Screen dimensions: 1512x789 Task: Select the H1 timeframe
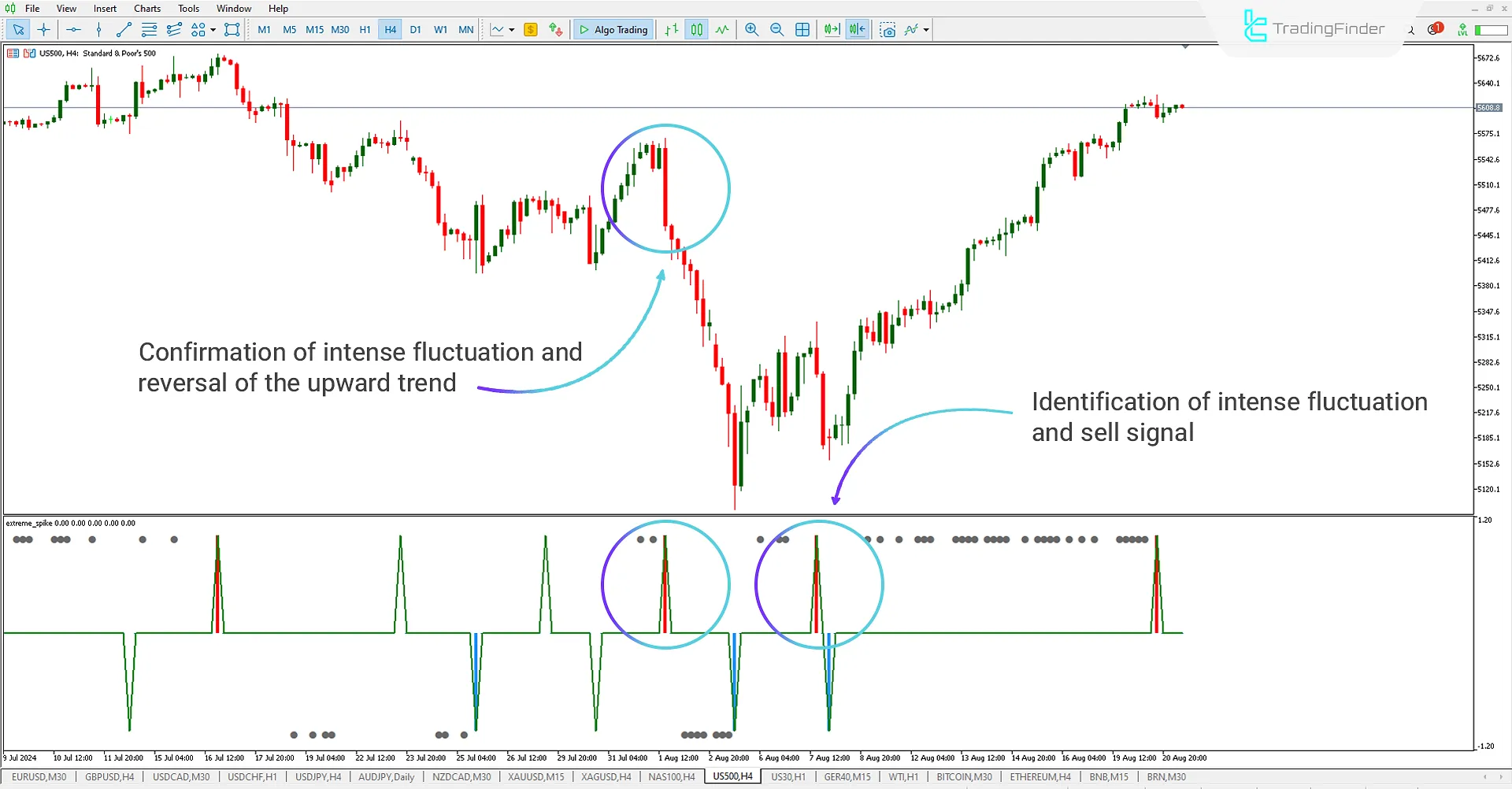[x=365, y=29]
